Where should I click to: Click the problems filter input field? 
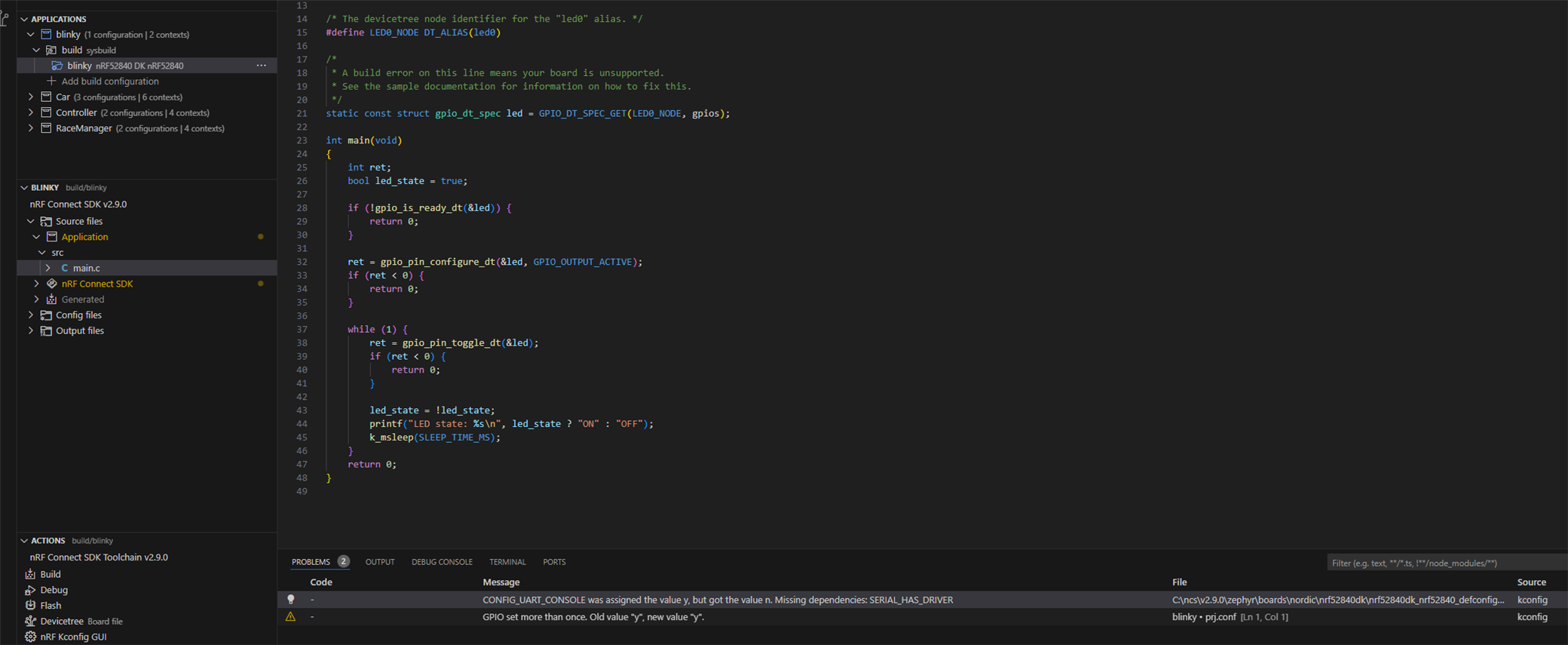pos(1447,563)
